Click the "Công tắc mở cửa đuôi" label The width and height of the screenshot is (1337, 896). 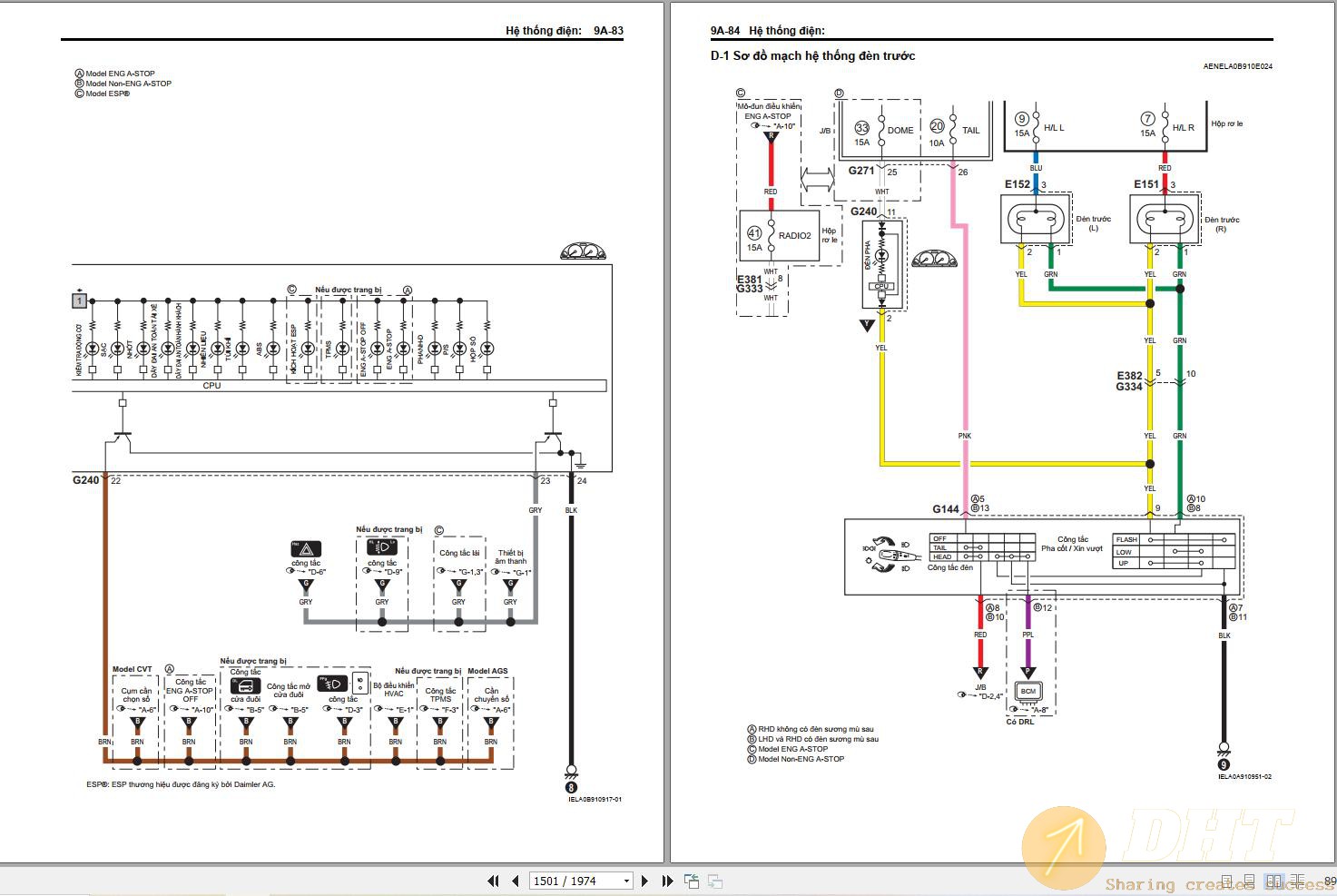click(289, 691)
